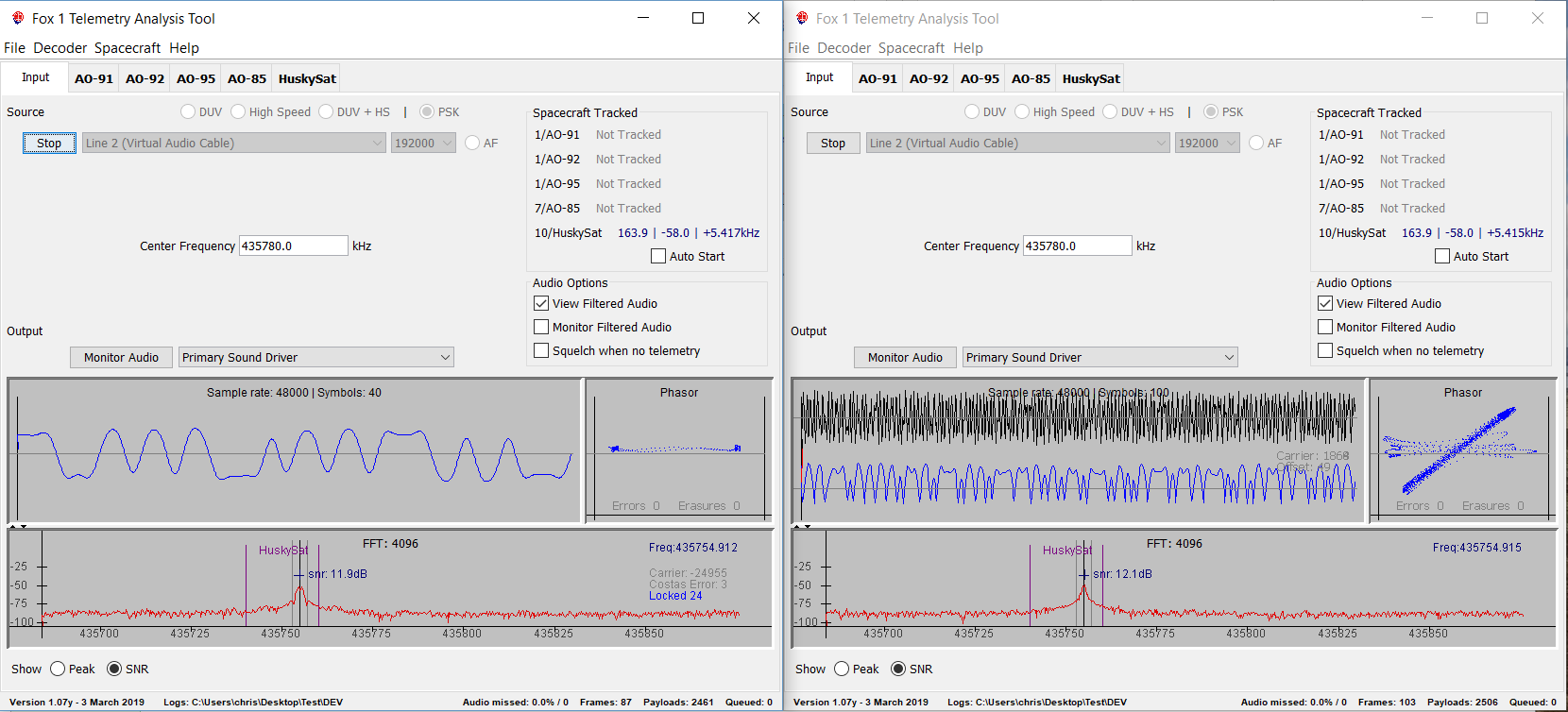This screenshot has width=1568, height=712.
Task: Select the SNR radio button in right window
Action: point(898,669)
